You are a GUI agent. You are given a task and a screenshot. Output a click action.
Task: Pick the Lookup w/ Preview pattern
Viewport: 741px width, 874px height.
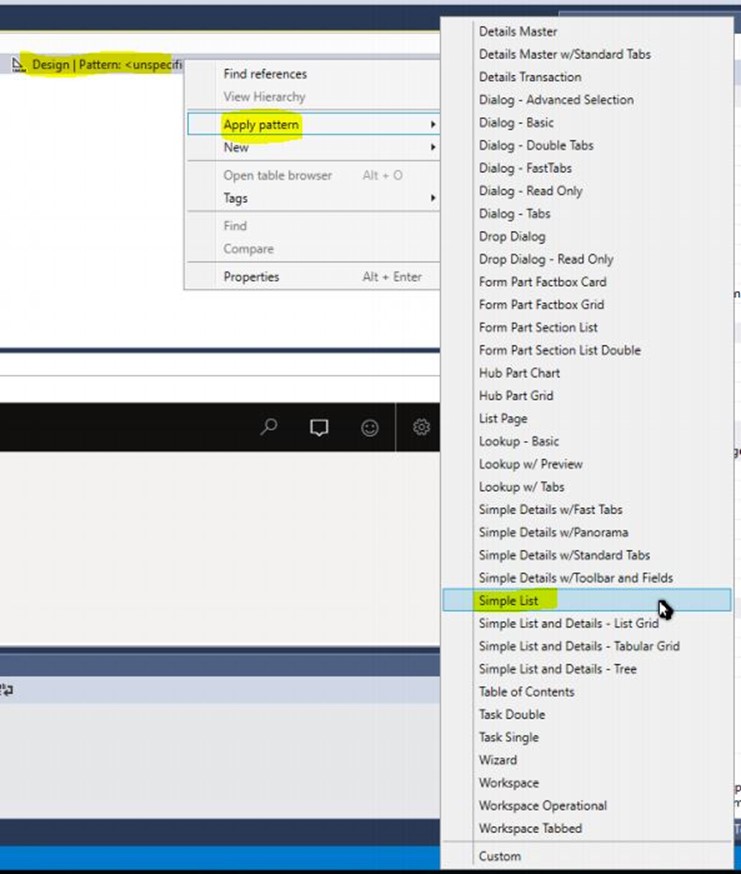[531, 464]
